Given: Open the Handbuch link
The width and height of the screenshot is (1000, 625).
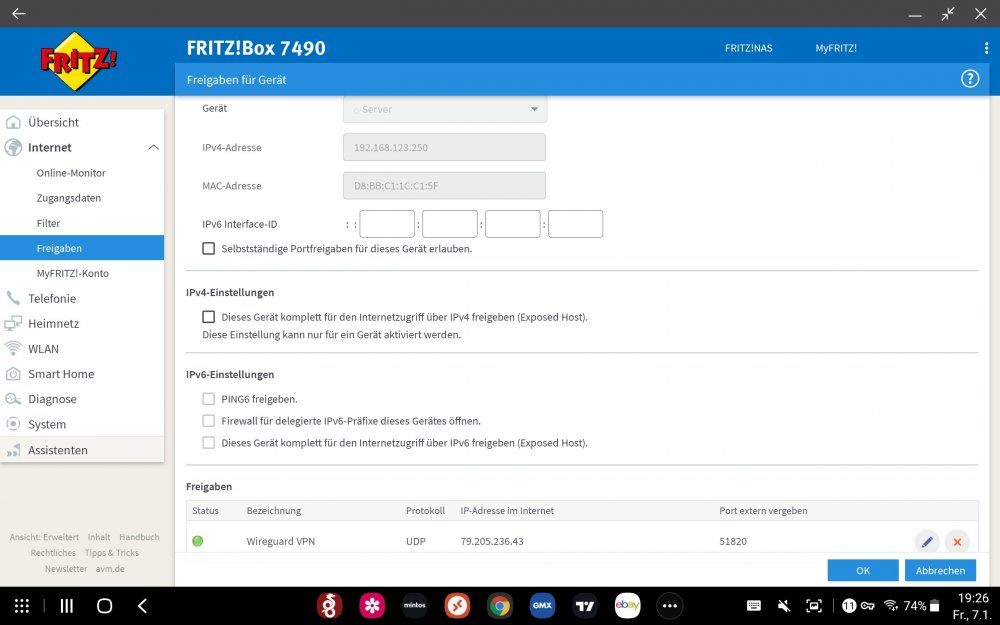Looking at the screenshot, I should pyautogui.click(x=139, y=537).
